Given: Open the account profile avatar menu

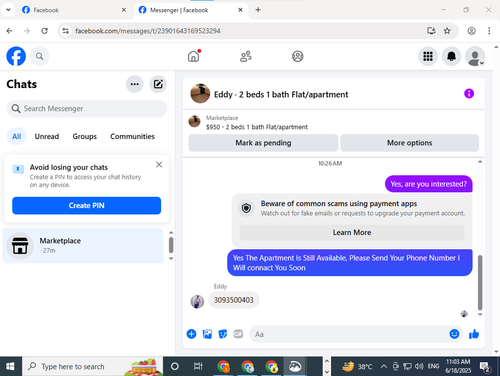Looking at the screenshot, I should pos(475,56).
